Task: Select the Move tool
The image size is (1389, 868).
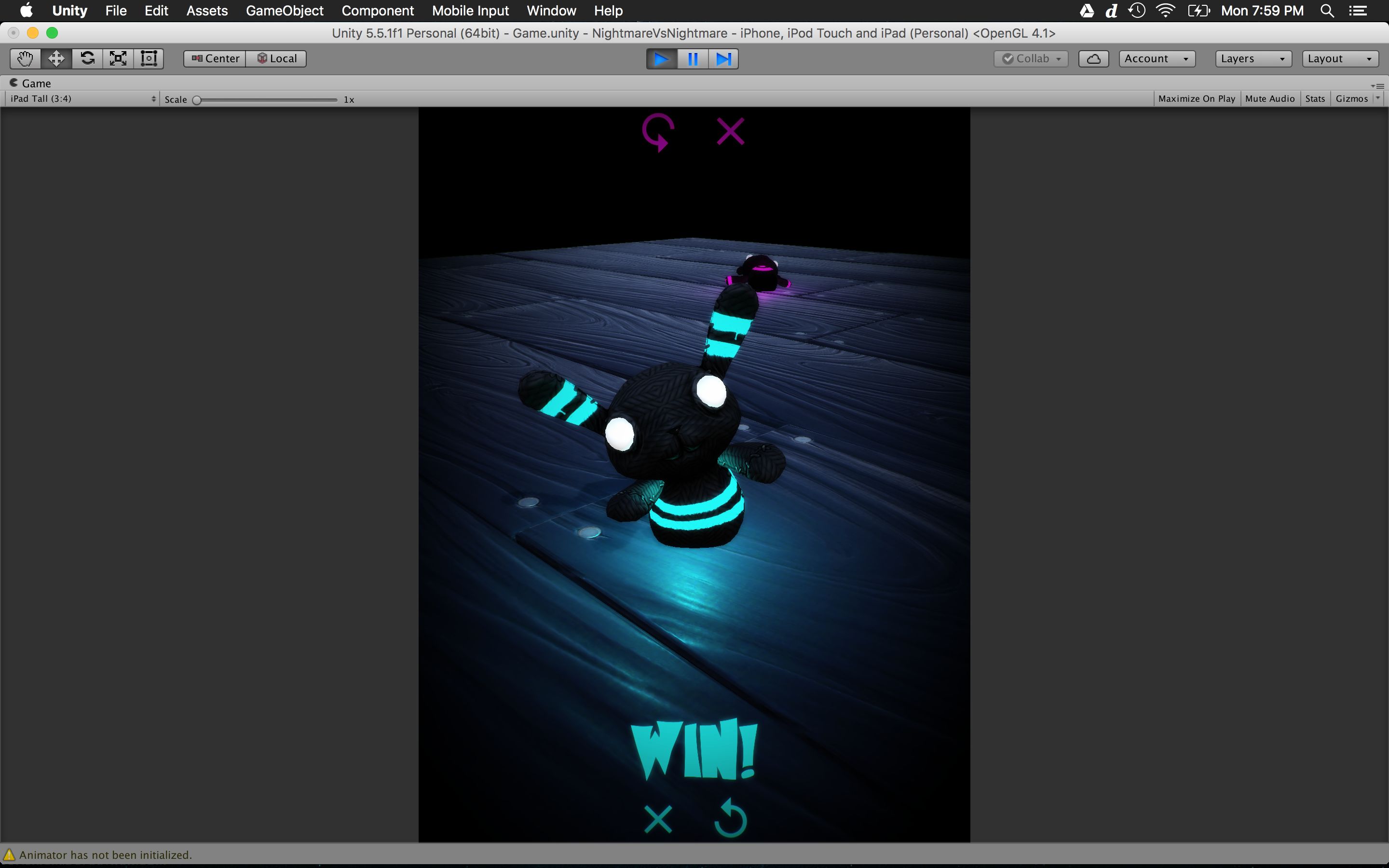Action: pos(56,58)
